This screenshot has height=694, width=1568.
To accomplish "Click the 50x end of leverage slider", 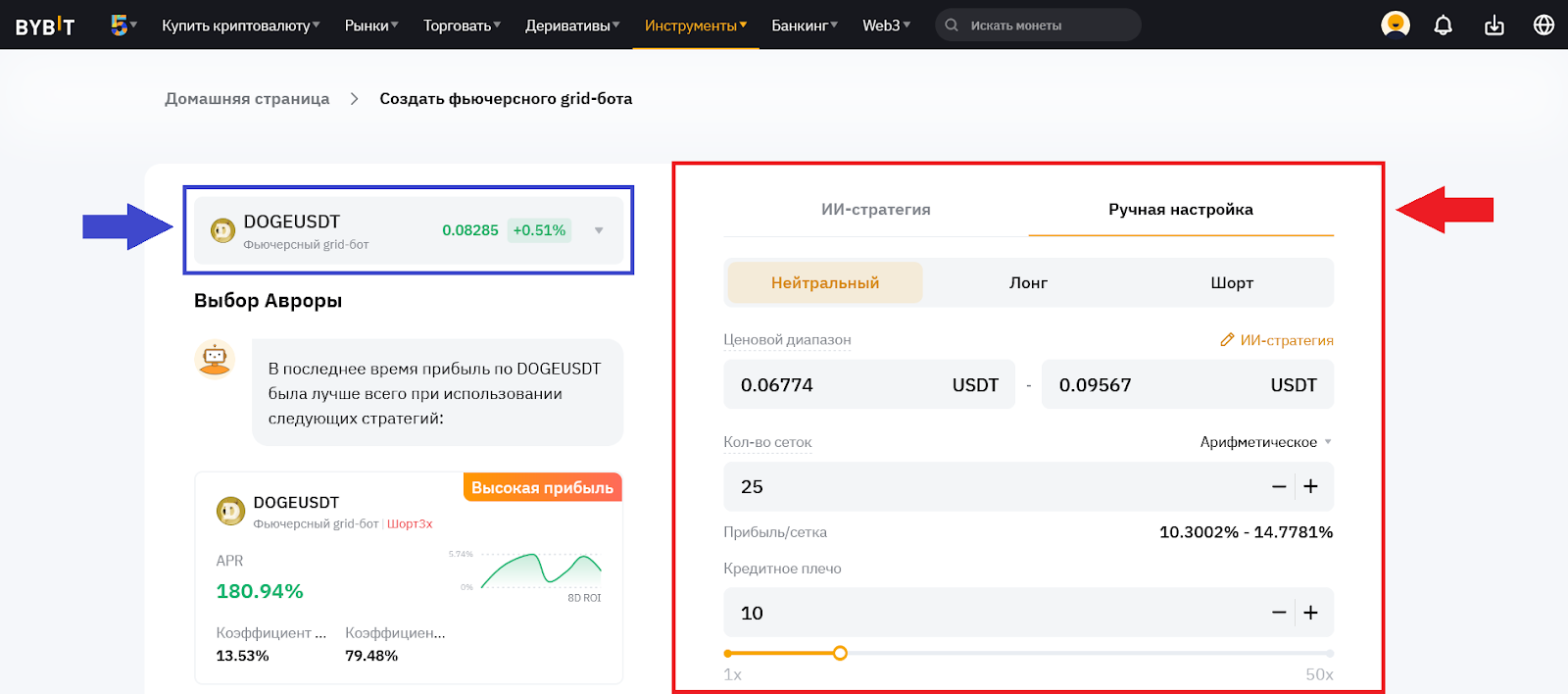I will 1330,653.
